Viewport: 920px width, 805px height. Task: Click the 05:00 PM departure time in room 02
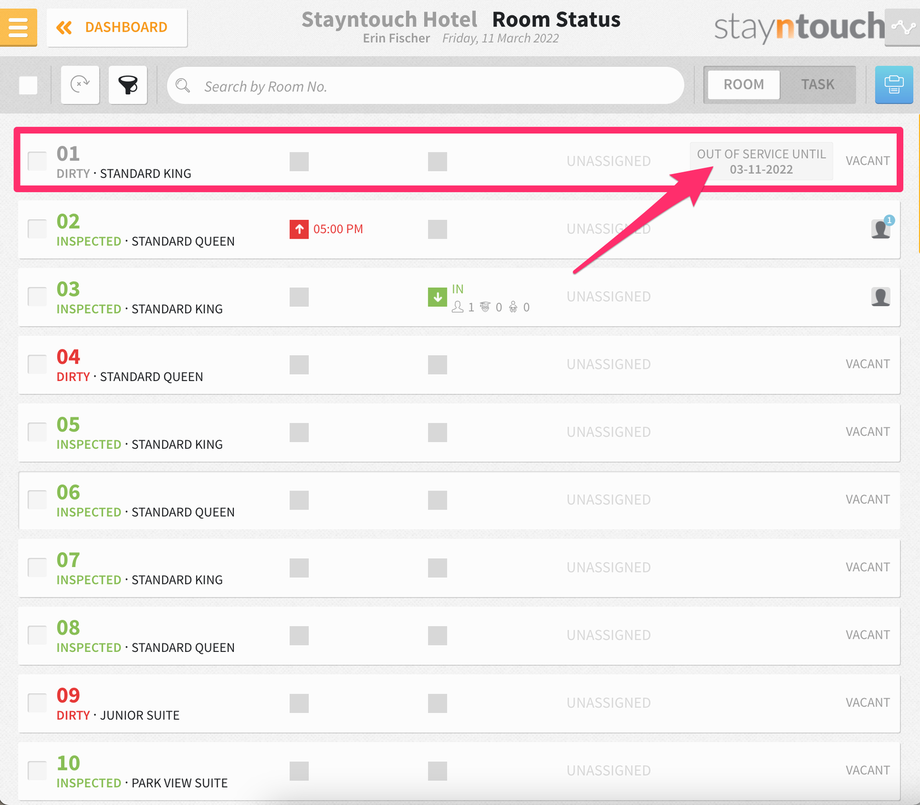[338, 229]
